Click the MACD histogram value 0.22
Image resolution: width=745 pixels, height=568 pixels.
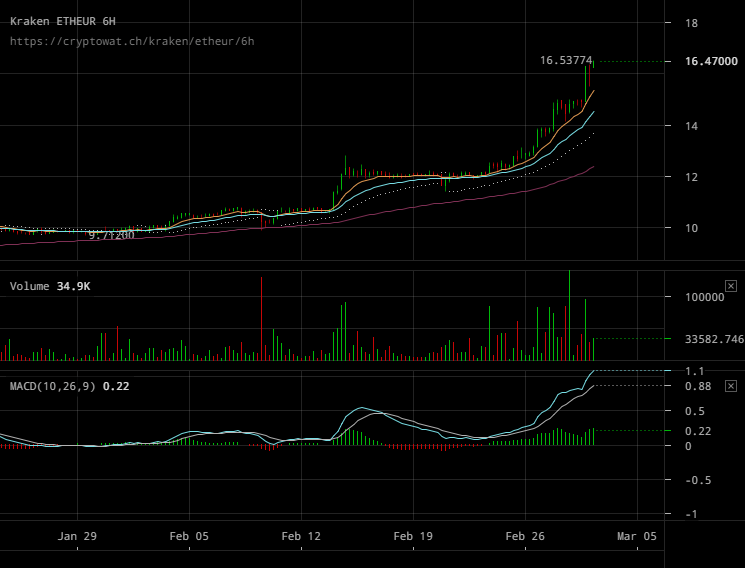(698, 431)
